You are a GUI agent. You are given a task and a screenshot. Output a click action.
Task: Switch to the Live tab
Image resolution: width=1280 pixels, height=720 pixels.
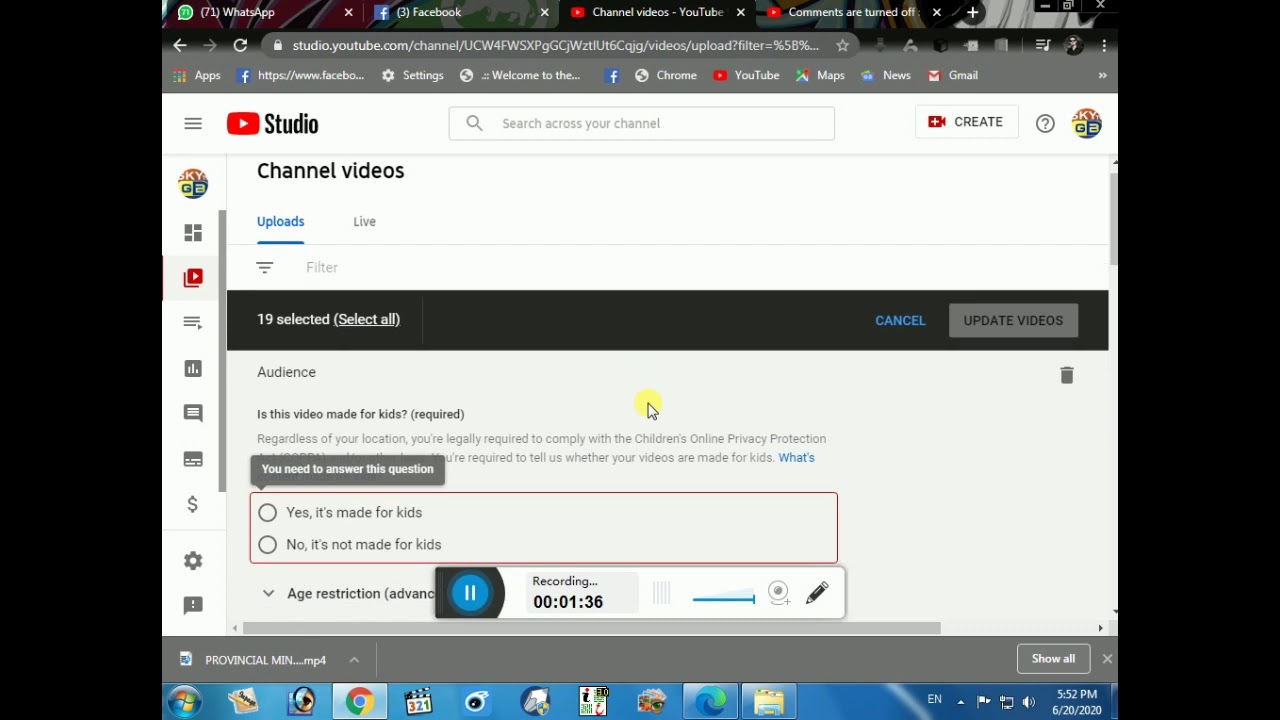pos(364,221)
